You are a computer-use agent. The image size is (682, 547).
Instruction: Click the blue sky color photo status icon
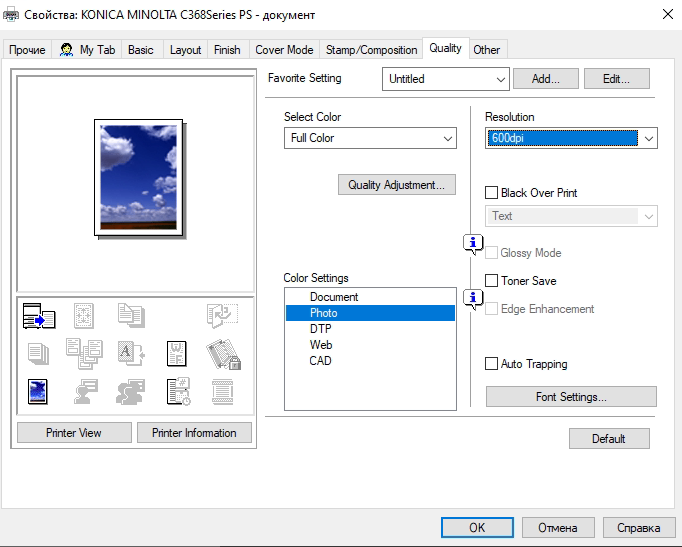pos(37,392)
